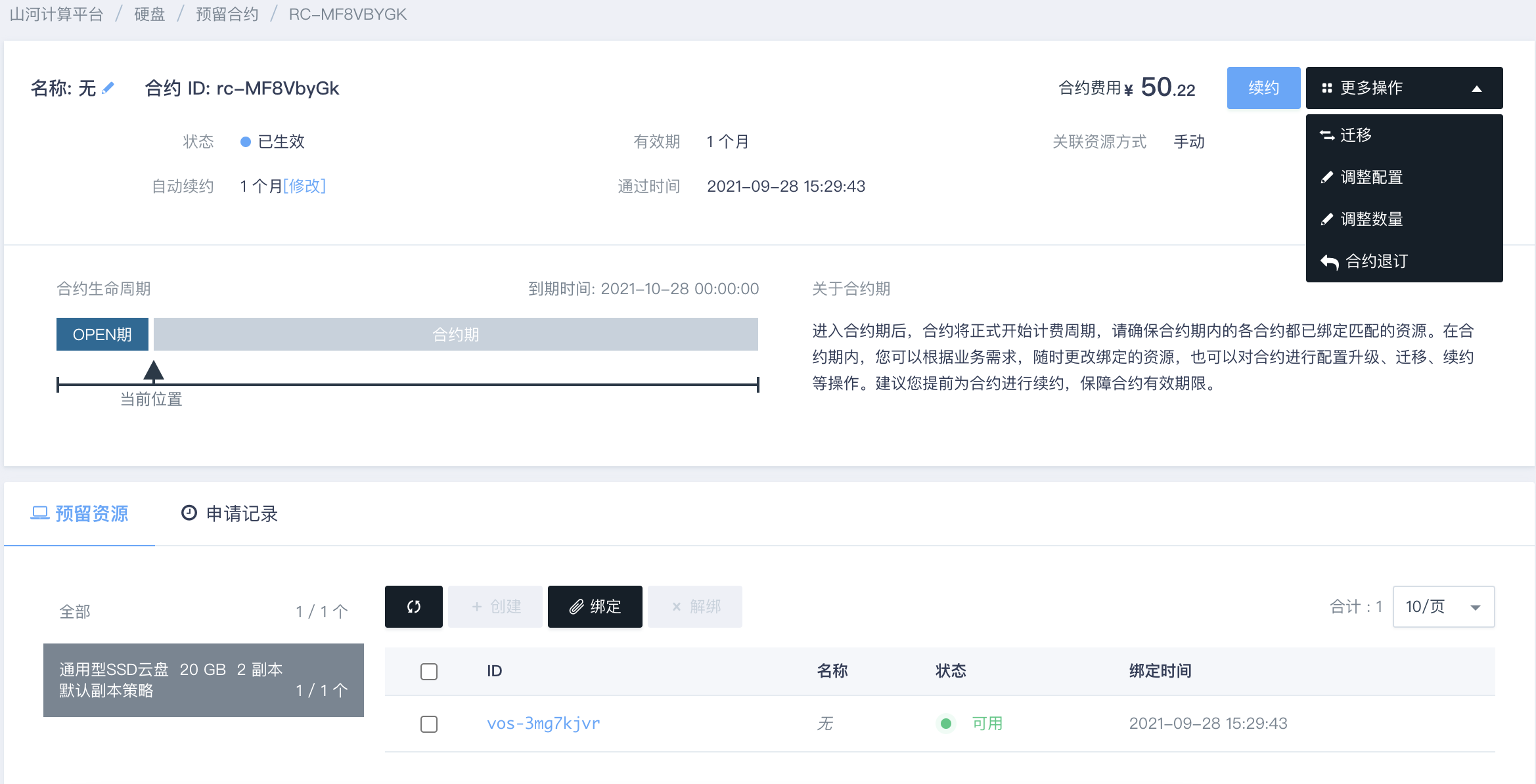Collapse the 更多操作 dropdown arrow
The width and height of the screenshot is (1536, 784).
click(1477, 89)
